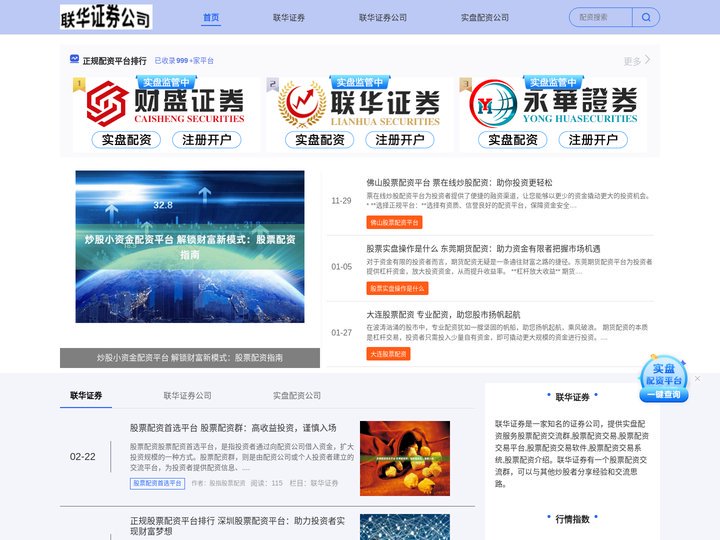Click 已收录999+家平台 text
This screenshot has width=720, height=540.
click(x=184, y=61)
